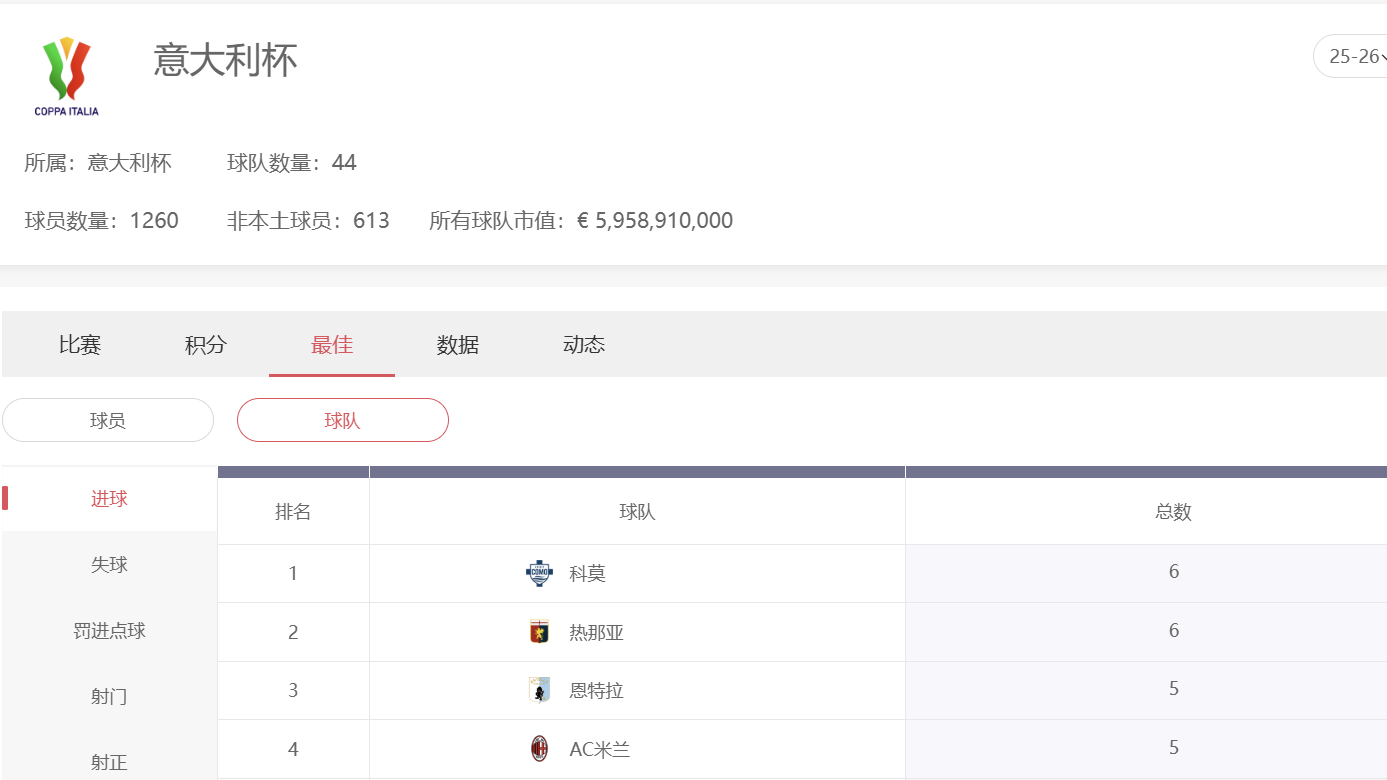The image size is (1387, 780).
Task: Open the 动态 tab
Action: click(584, 345)
